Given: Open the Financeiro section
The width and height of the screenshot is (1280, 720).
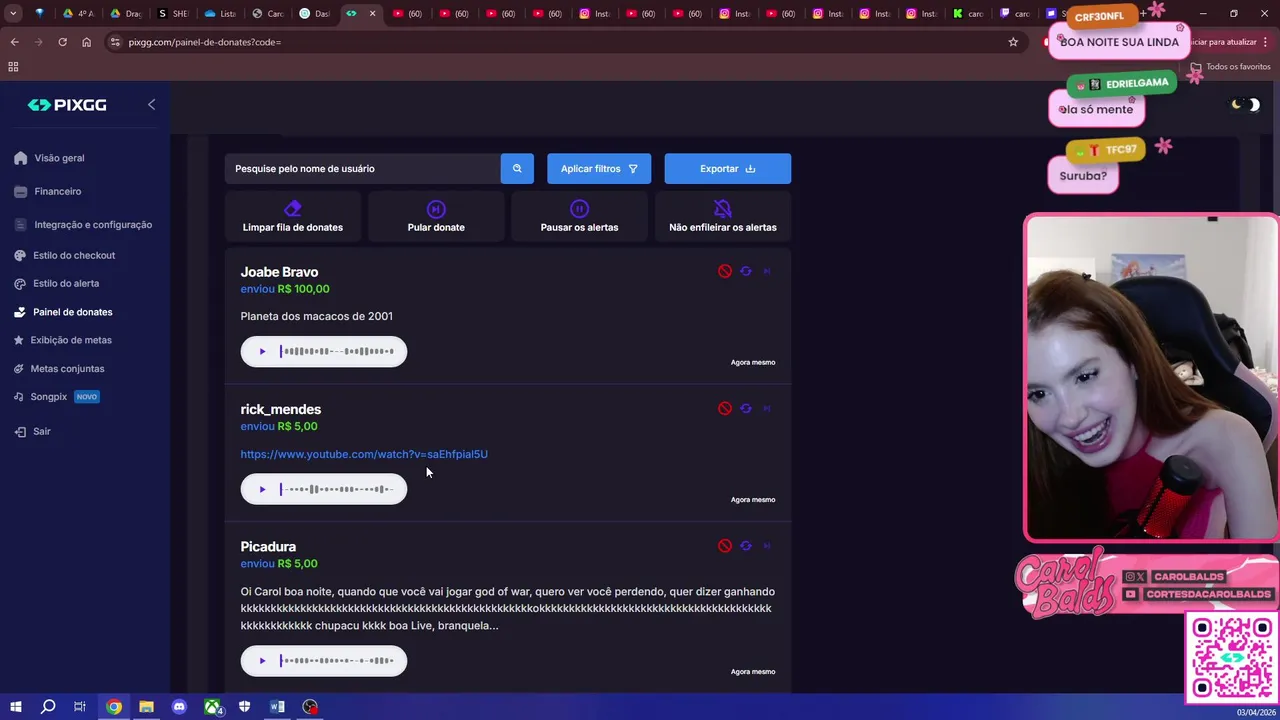Looking at the screenshot, I should coord(58,191).
